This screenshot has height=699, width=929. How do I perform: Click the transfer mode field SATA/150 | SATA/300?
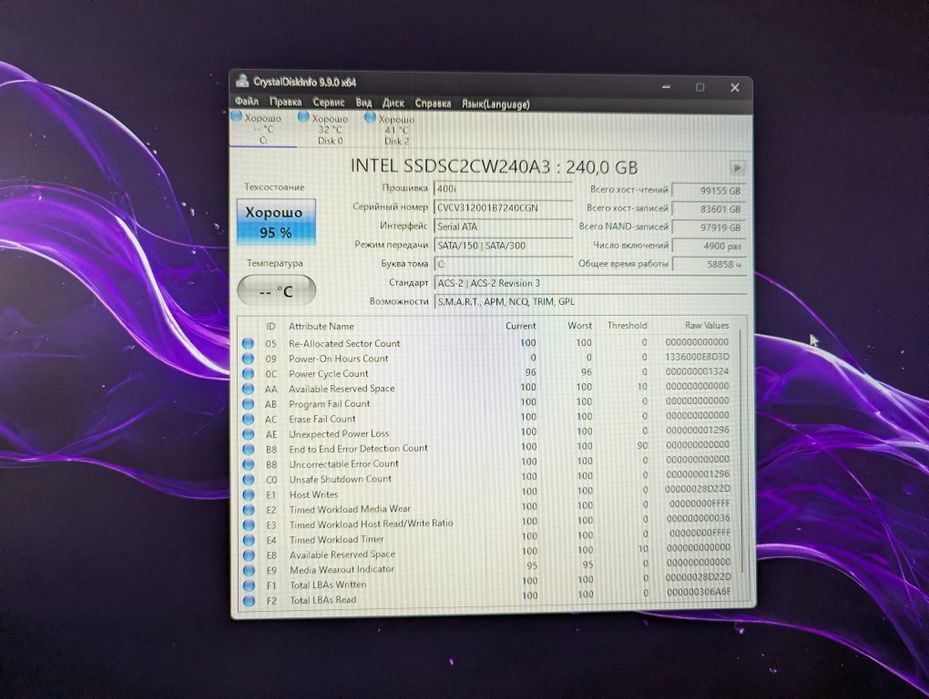503,245
